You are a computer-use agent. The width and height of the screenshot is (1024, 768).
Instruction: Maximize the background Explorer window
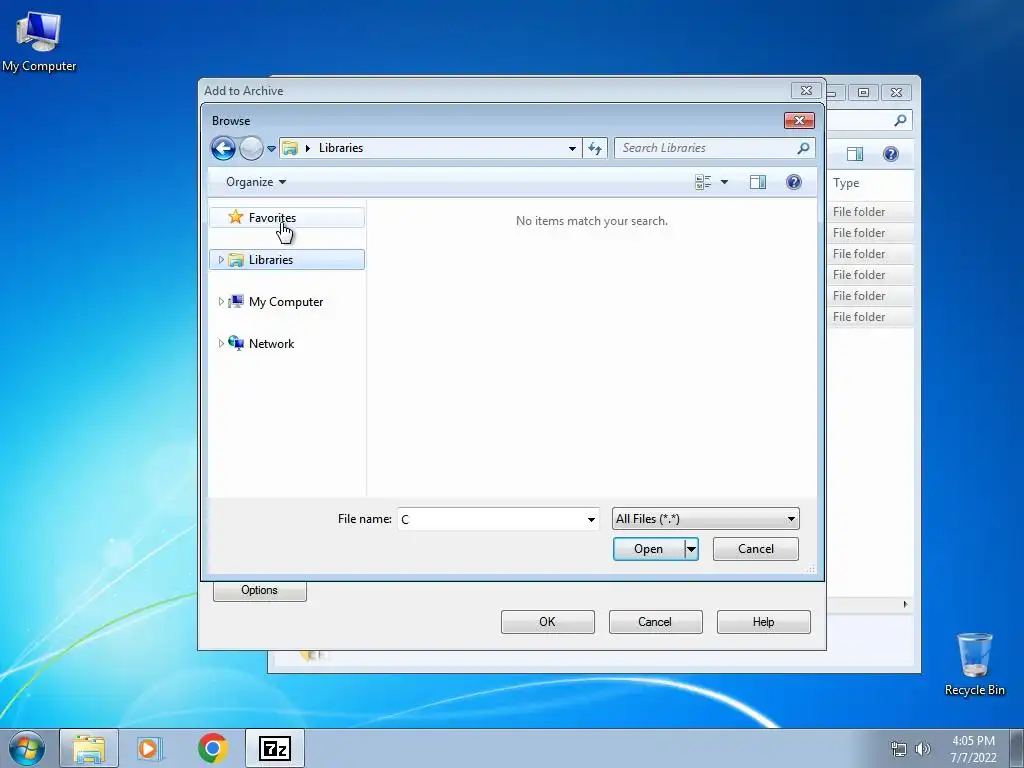tap(863, 93)
